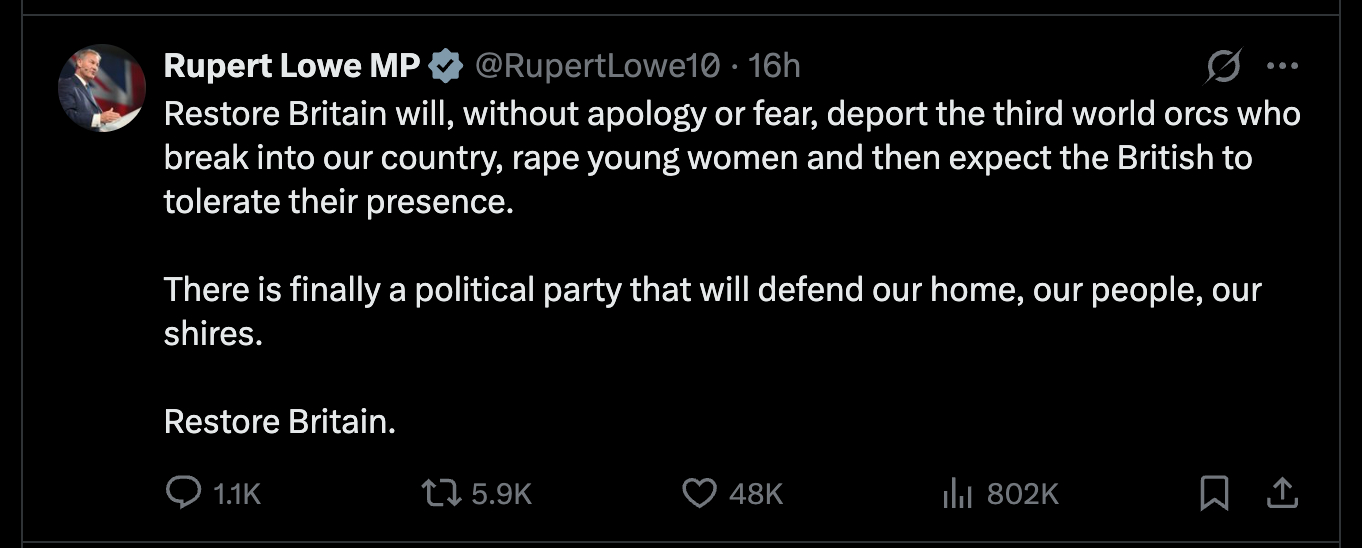Like the tweet with the heart icon
This screenshot has height=548, width=1362.
(x=700, y=492)
